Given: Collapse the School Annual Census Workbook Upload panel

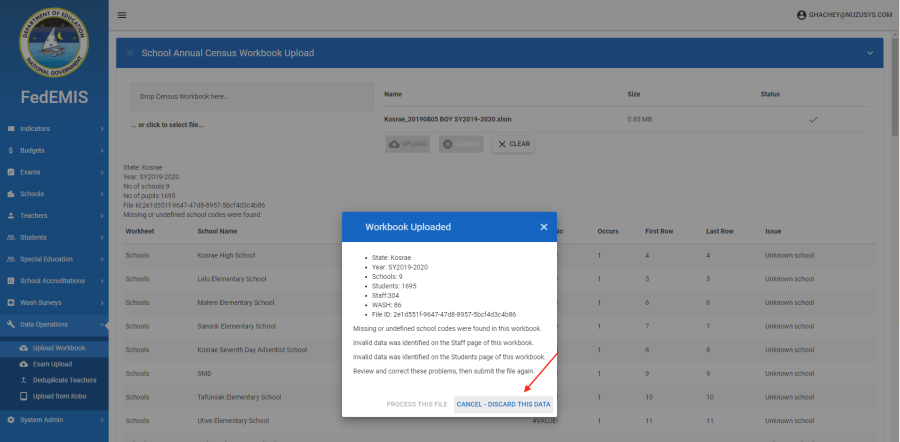Looking at the screenshot, I should click(868, 53).
